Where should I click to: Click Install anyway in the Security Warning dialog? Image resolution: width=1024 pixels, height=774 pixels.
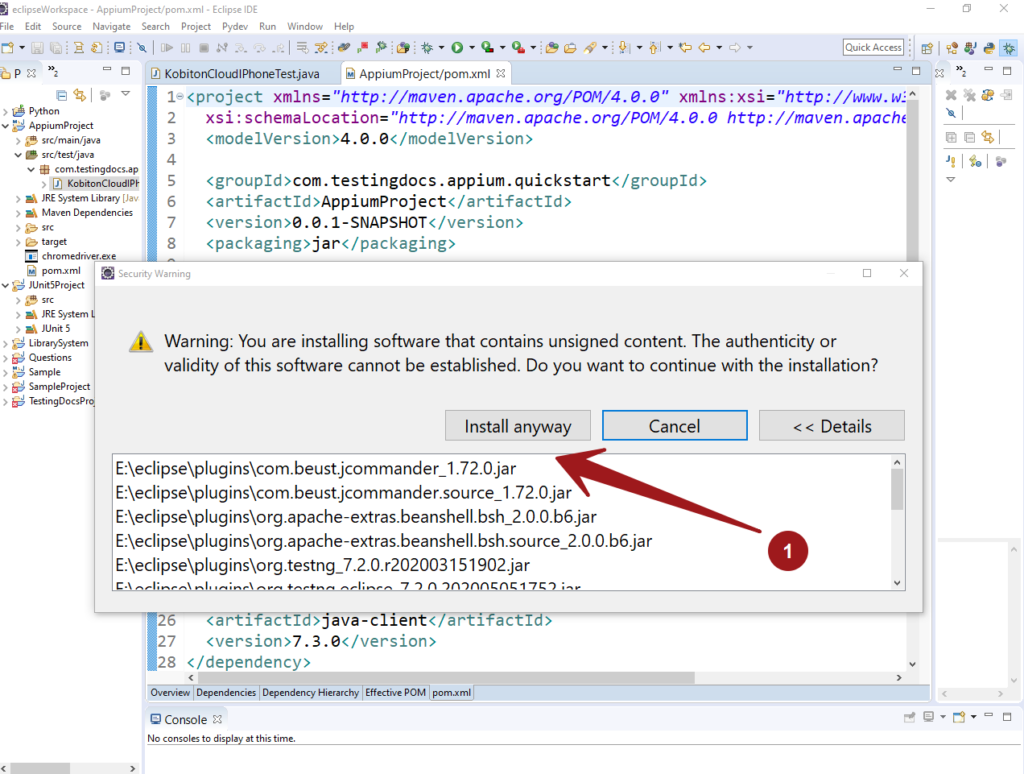(517, 425)
